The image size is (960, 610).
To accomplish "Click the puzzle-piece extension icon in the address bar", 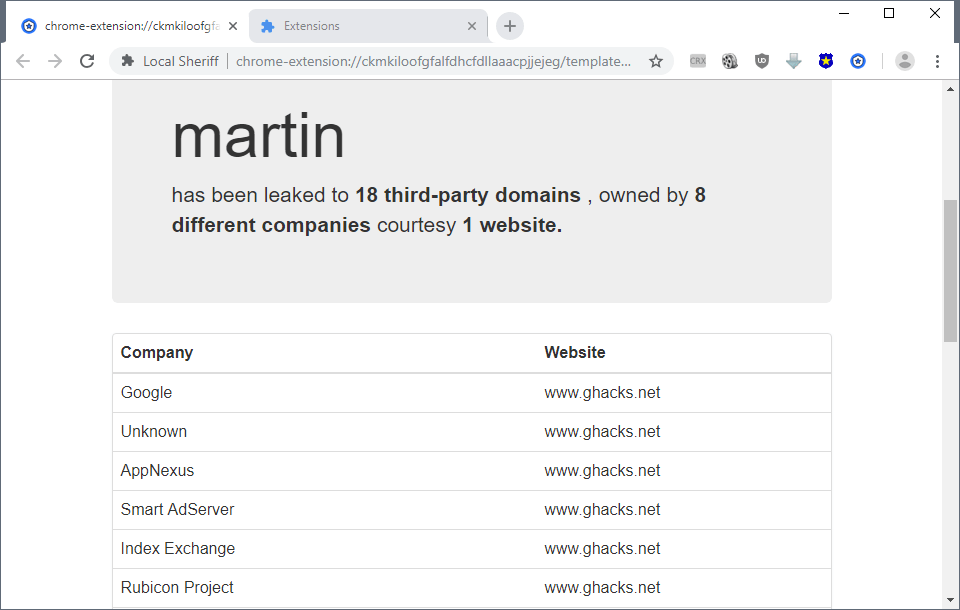I will click(x=127, y=61).
